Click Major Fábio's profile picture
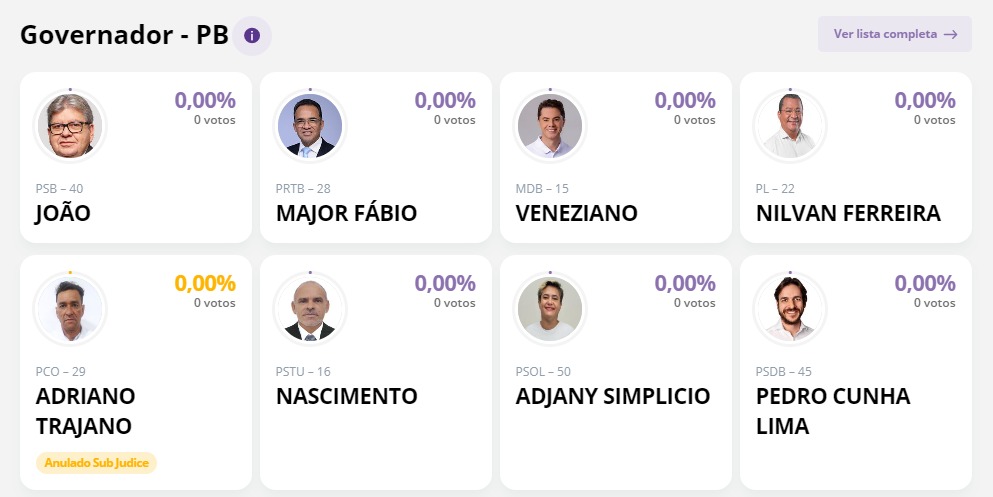 [310, 125]
